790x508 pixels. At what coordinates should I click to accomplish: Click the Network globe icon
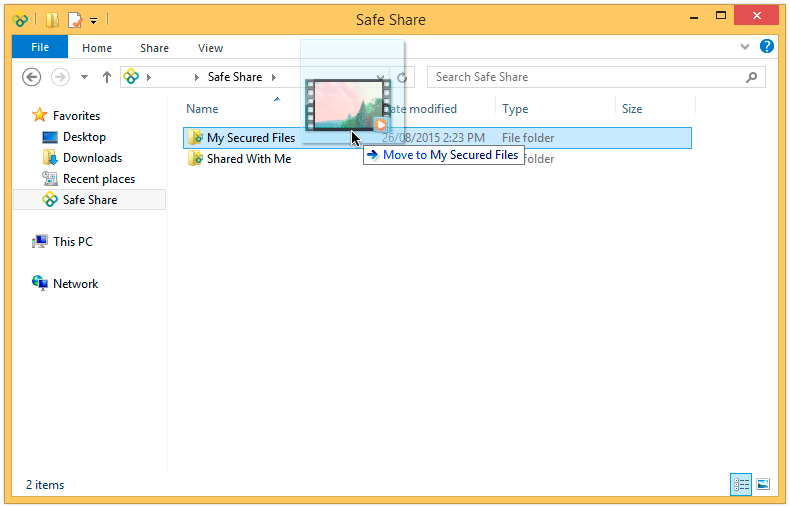39,283
